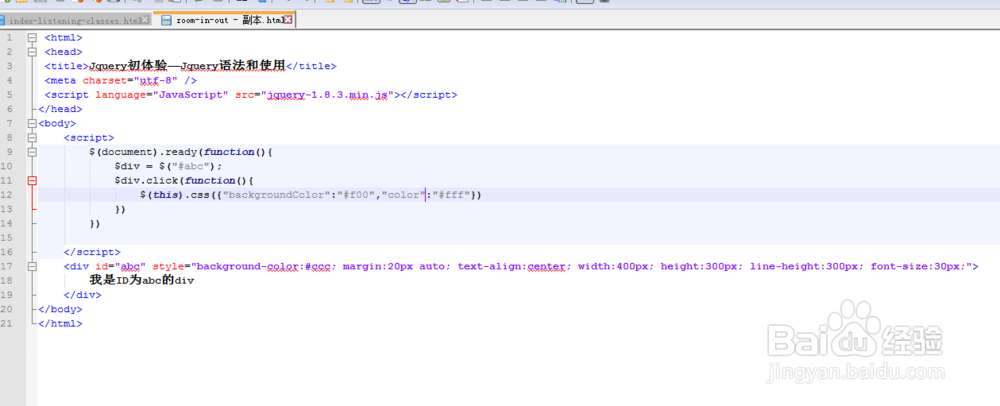Click the </body> closing tag
The image size is (1000, 406).
tap(60, 309)
